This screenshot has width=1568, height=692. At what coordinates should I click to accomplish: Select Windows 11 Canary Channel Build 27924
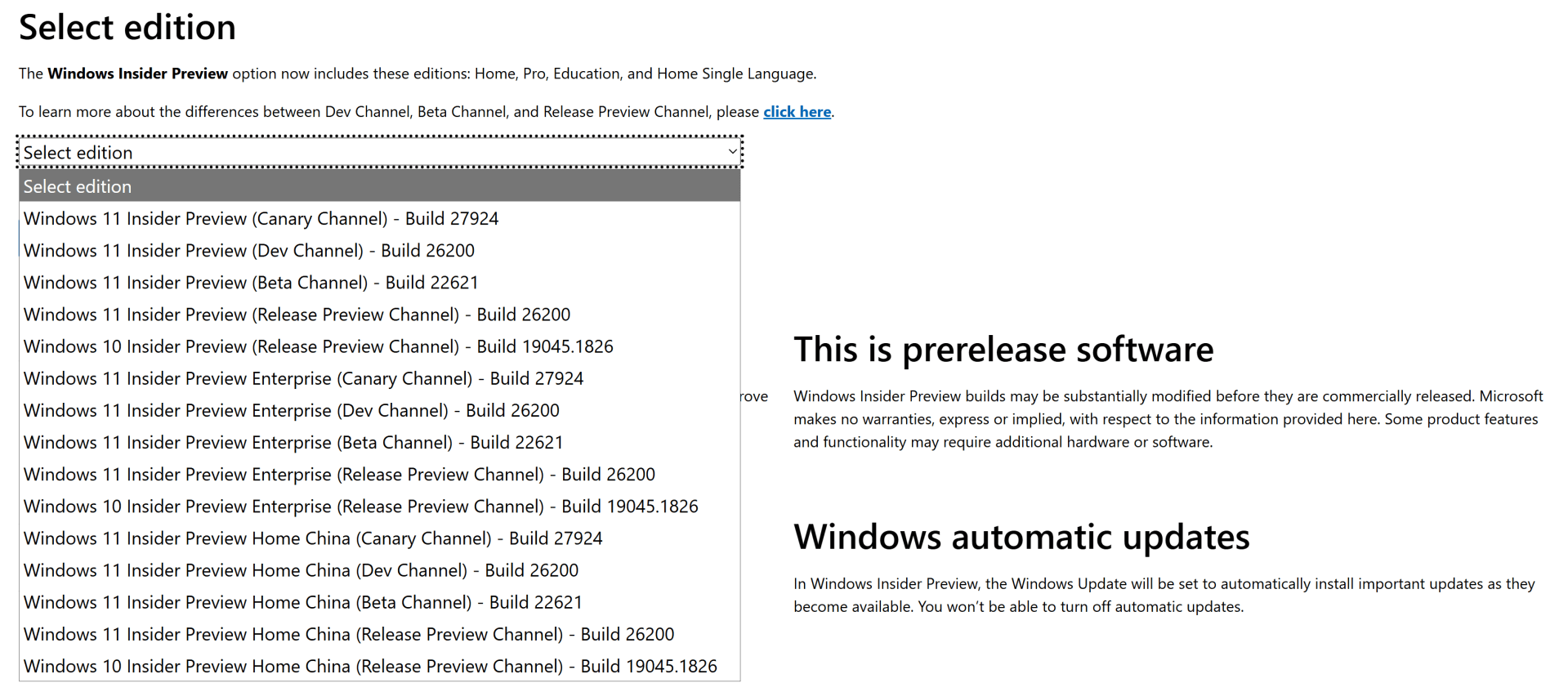[261, 219]
